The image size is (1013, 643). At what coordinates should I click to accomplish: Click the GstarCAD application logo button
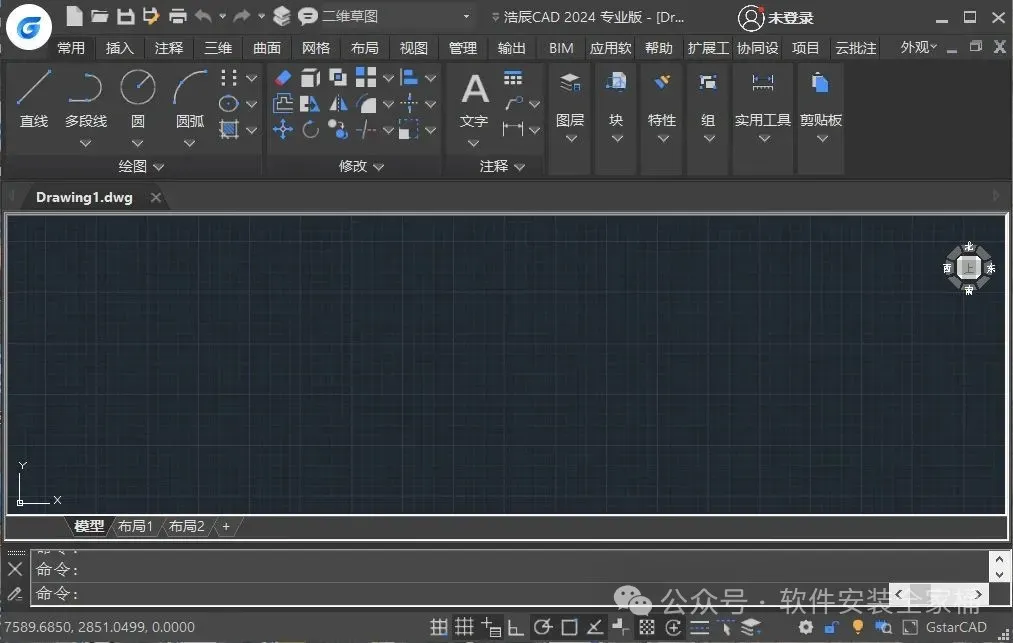pos(29,27)
